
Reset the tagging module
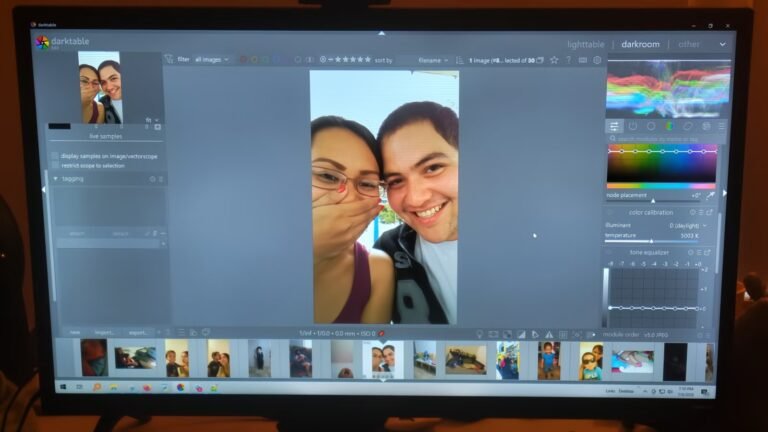pos(152,179)
